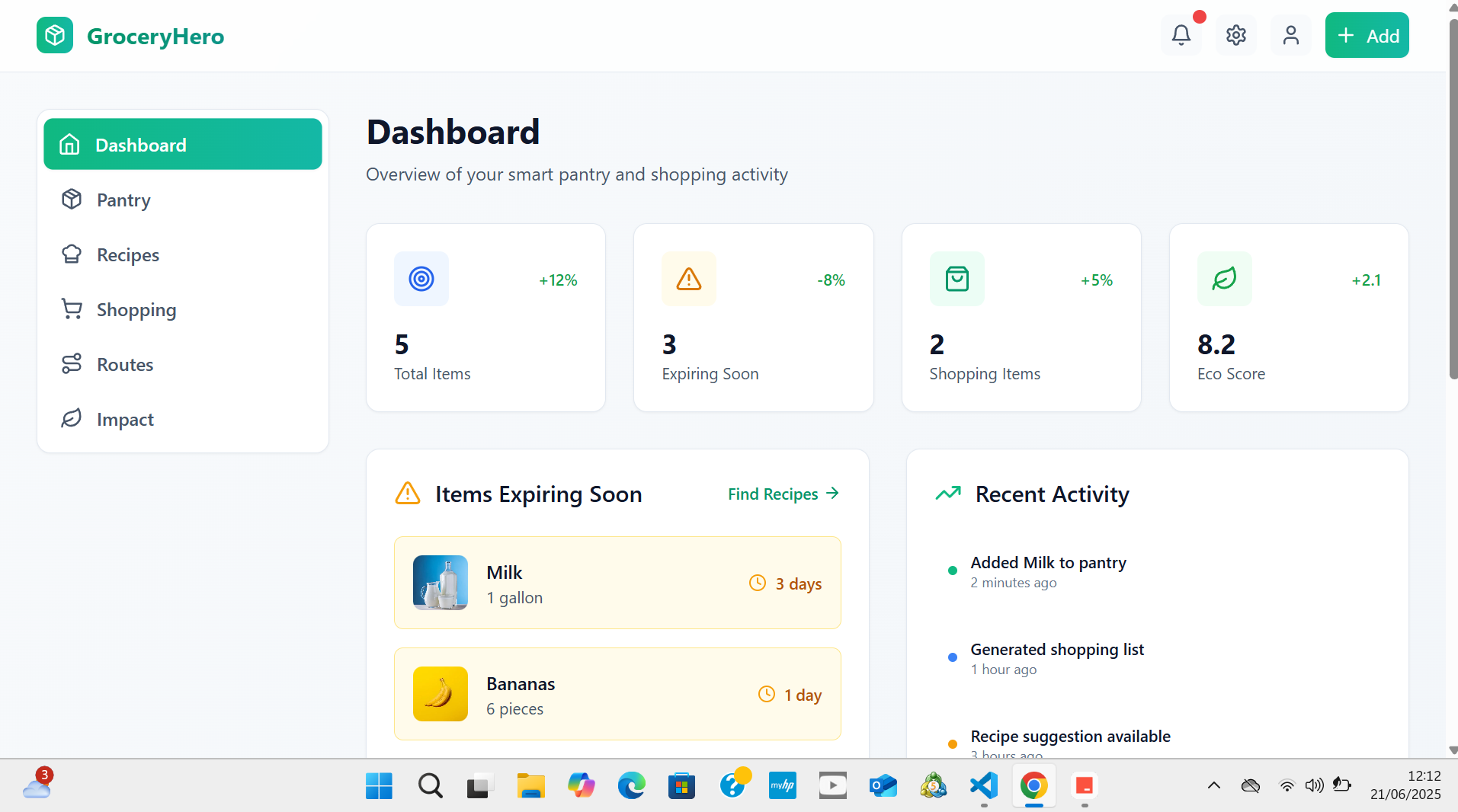
Task: View the Impact page
Action: tap(126, 419)
